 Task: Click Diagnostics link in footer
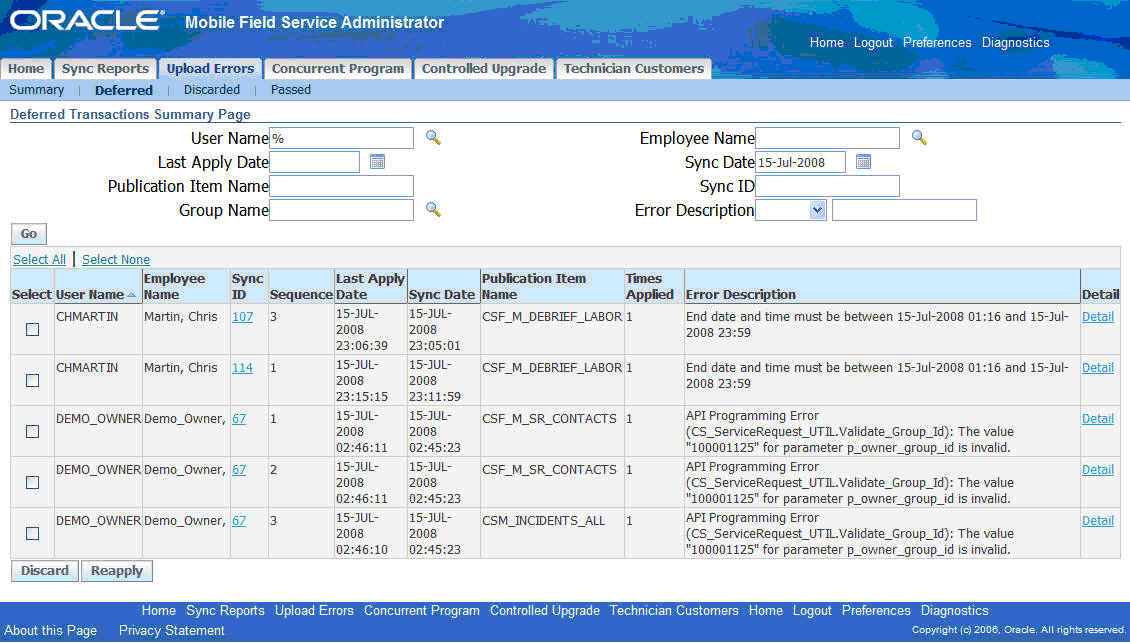(x=955, y=610)
